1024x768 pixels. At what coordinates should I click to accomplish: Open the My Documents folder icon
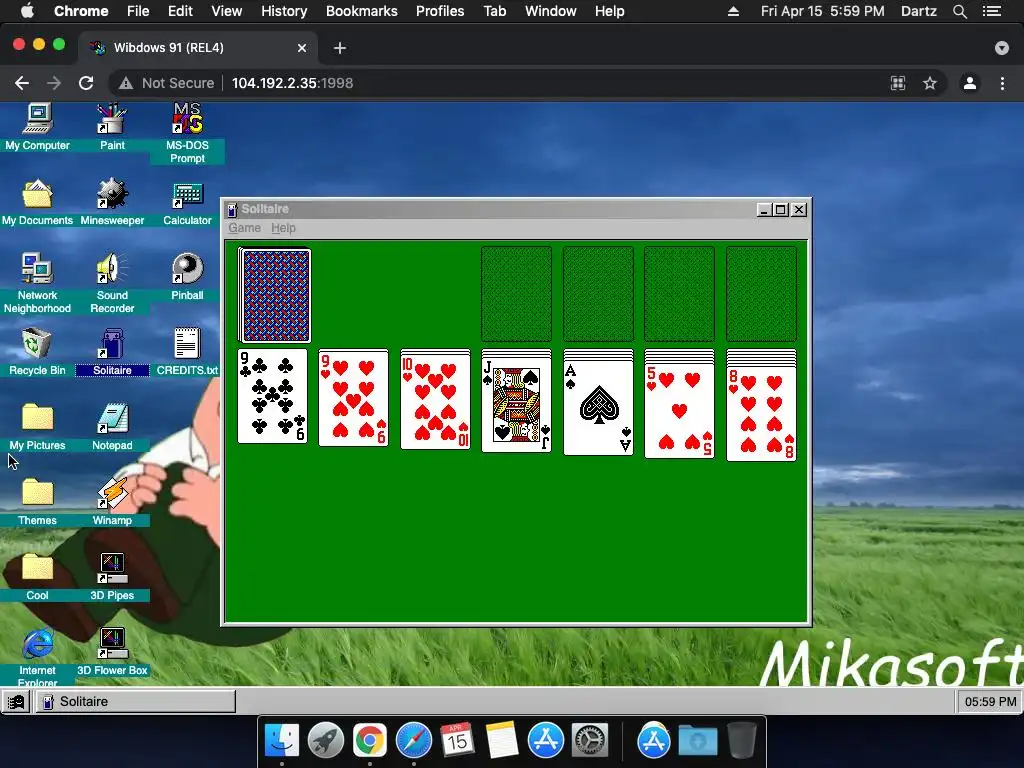click(x=37, y=202)
